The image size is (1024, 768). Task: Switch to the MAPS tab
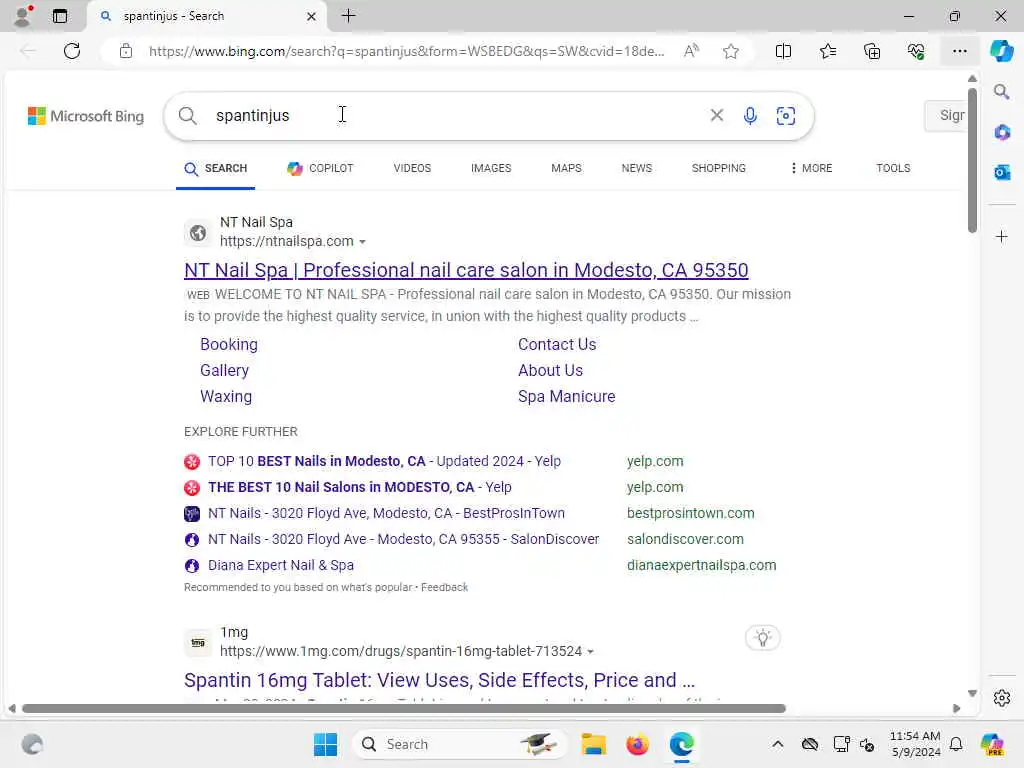coord(566,168)
